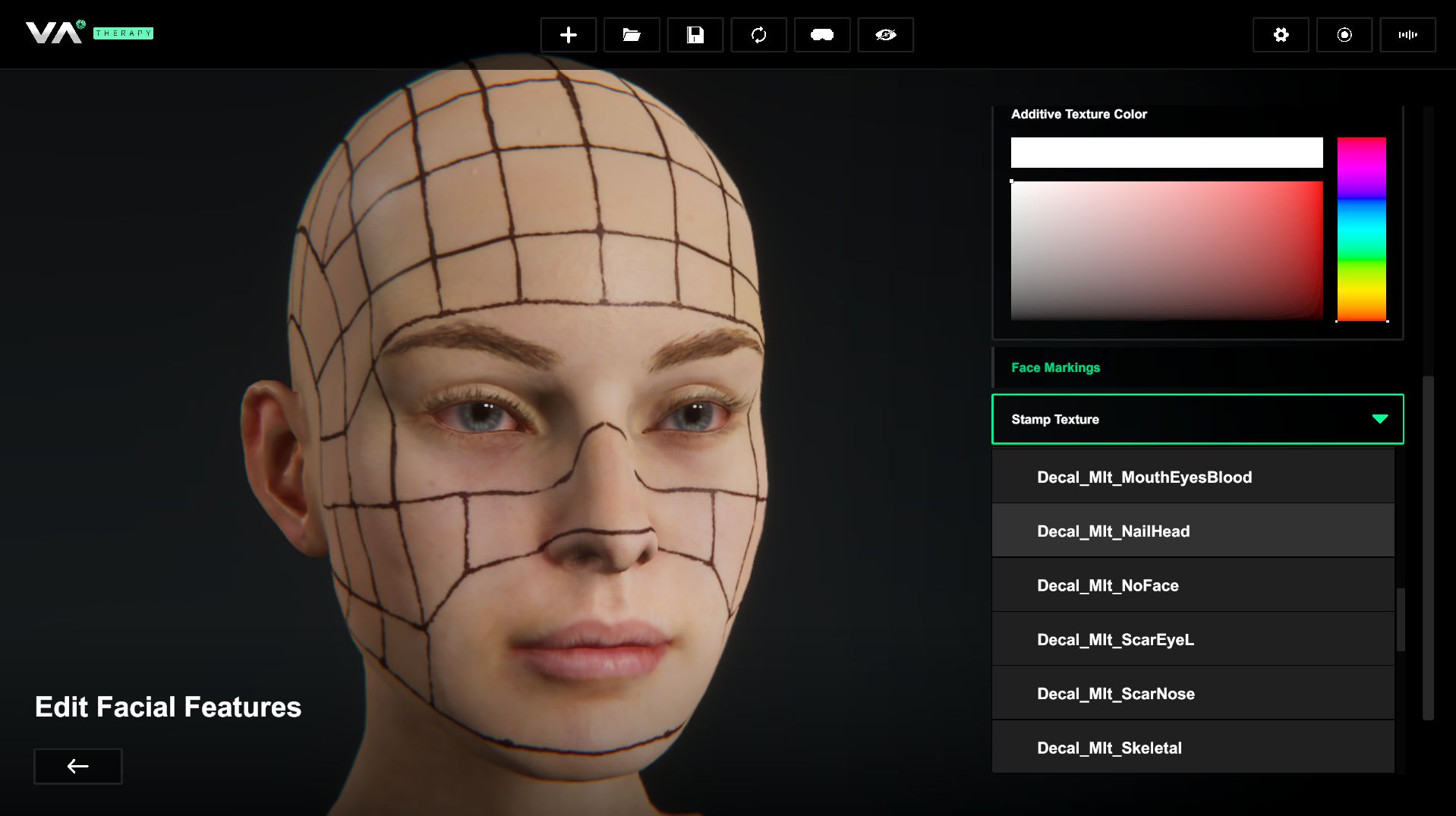Screen dimensions: 1456x816
Task: Expand the Face Markings section header
Action: pyautogui.click(x=1055, y=367)
